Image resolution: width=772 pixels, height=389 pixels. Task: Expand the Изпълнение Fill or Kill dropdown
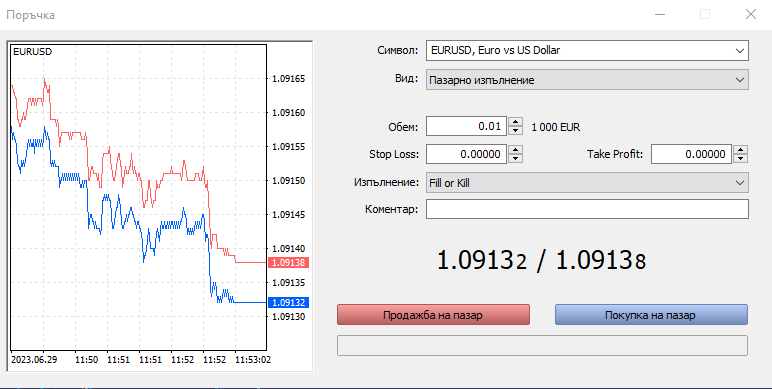[x=587, y=183]
